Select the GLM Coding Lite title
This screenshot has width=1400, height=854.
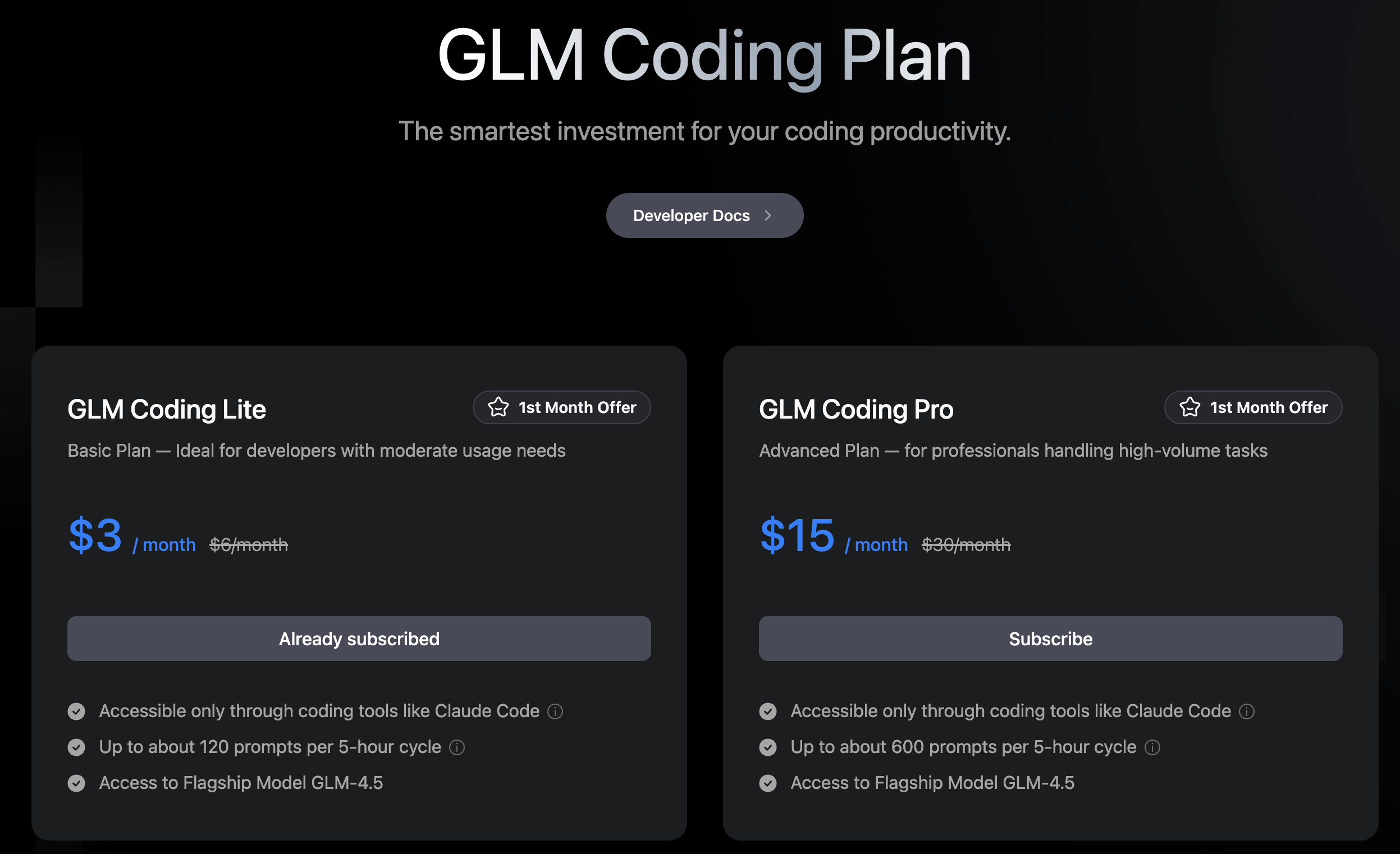coord(167,410)
